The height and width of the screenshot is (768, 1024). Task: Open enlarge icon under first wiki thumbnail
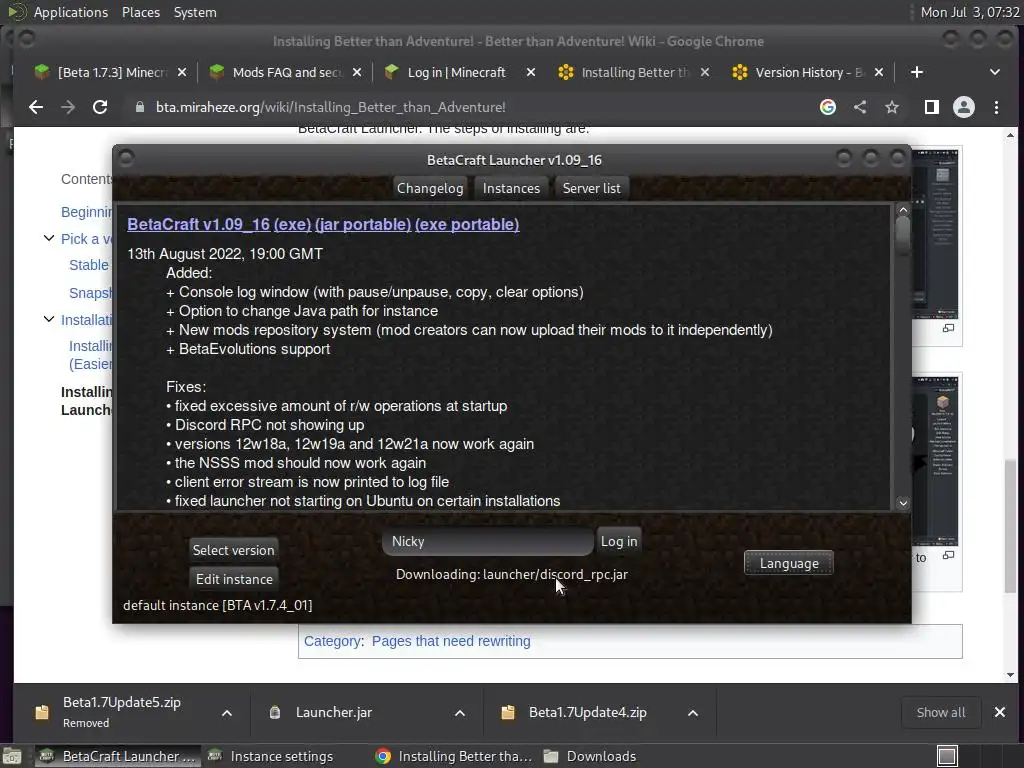pyautogui.click(x=948, y=328)
